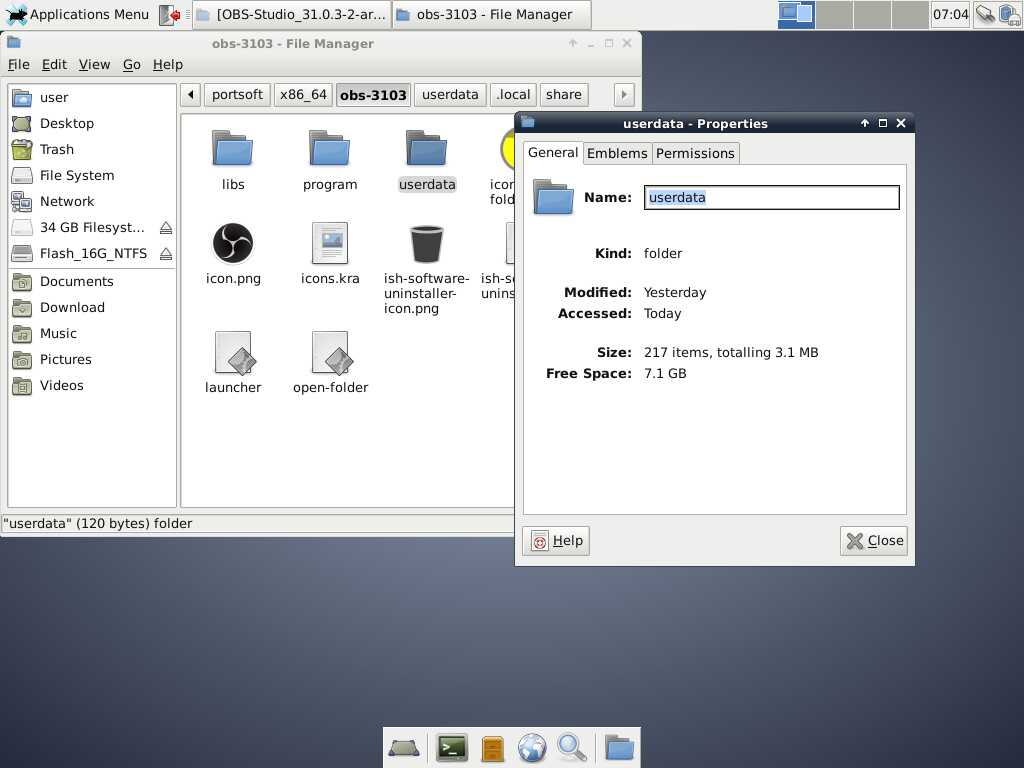Launch terminal from bottom dock
The image size is (1024, 768).
pyautogui.click(x=452, y=748)
